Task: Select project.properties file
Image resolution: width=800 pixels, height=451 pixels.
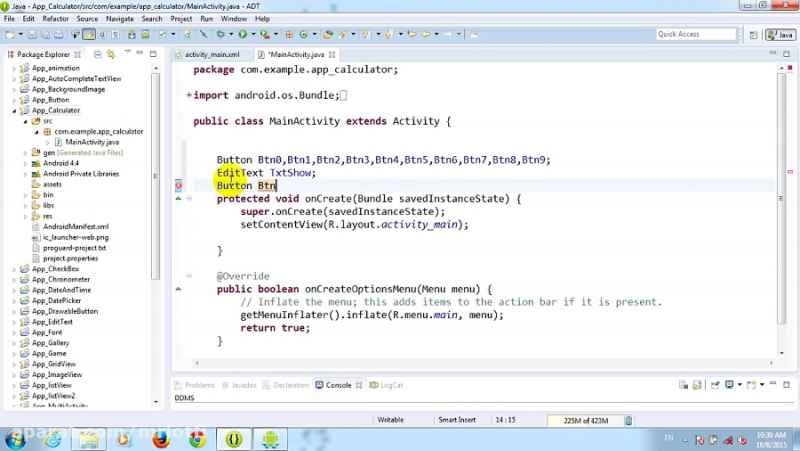Action: click(70, 258)
